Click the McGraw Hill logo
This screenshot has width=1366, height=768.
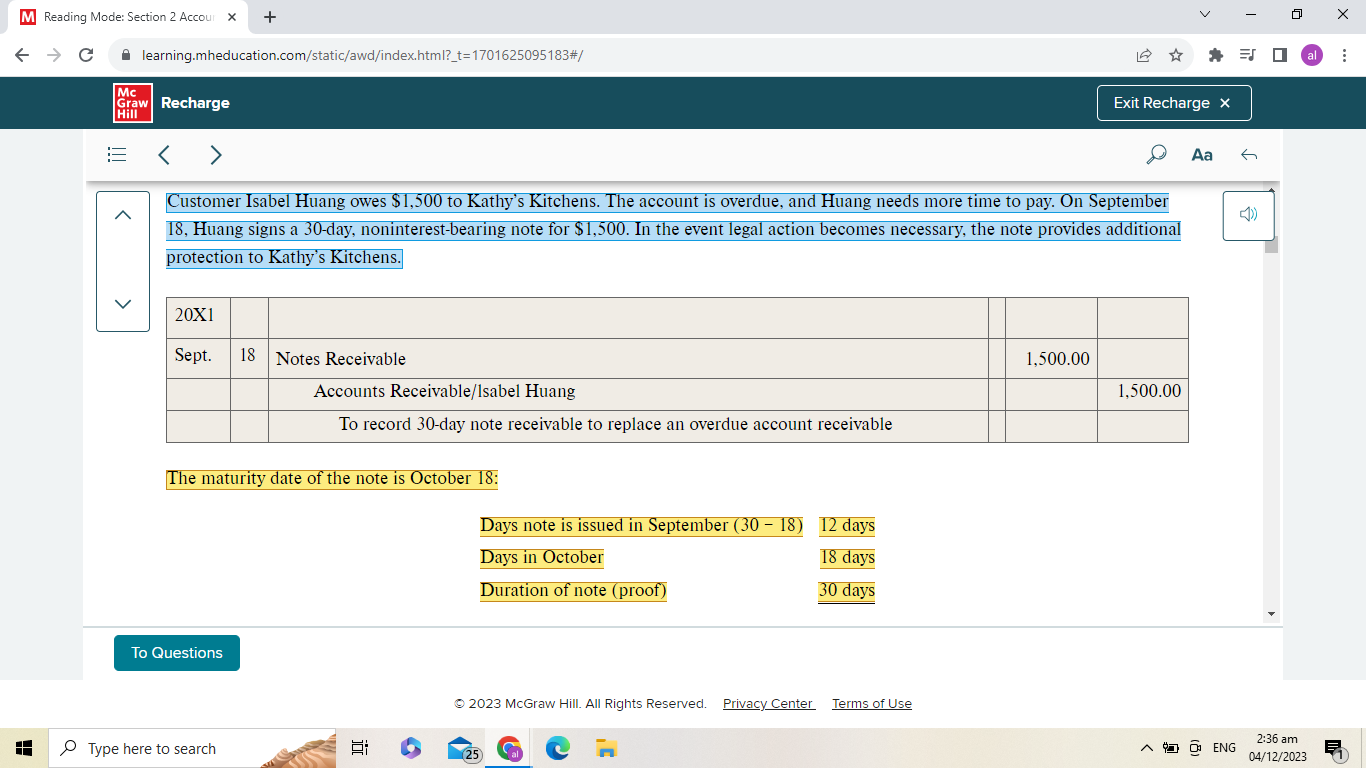point(133,103)
